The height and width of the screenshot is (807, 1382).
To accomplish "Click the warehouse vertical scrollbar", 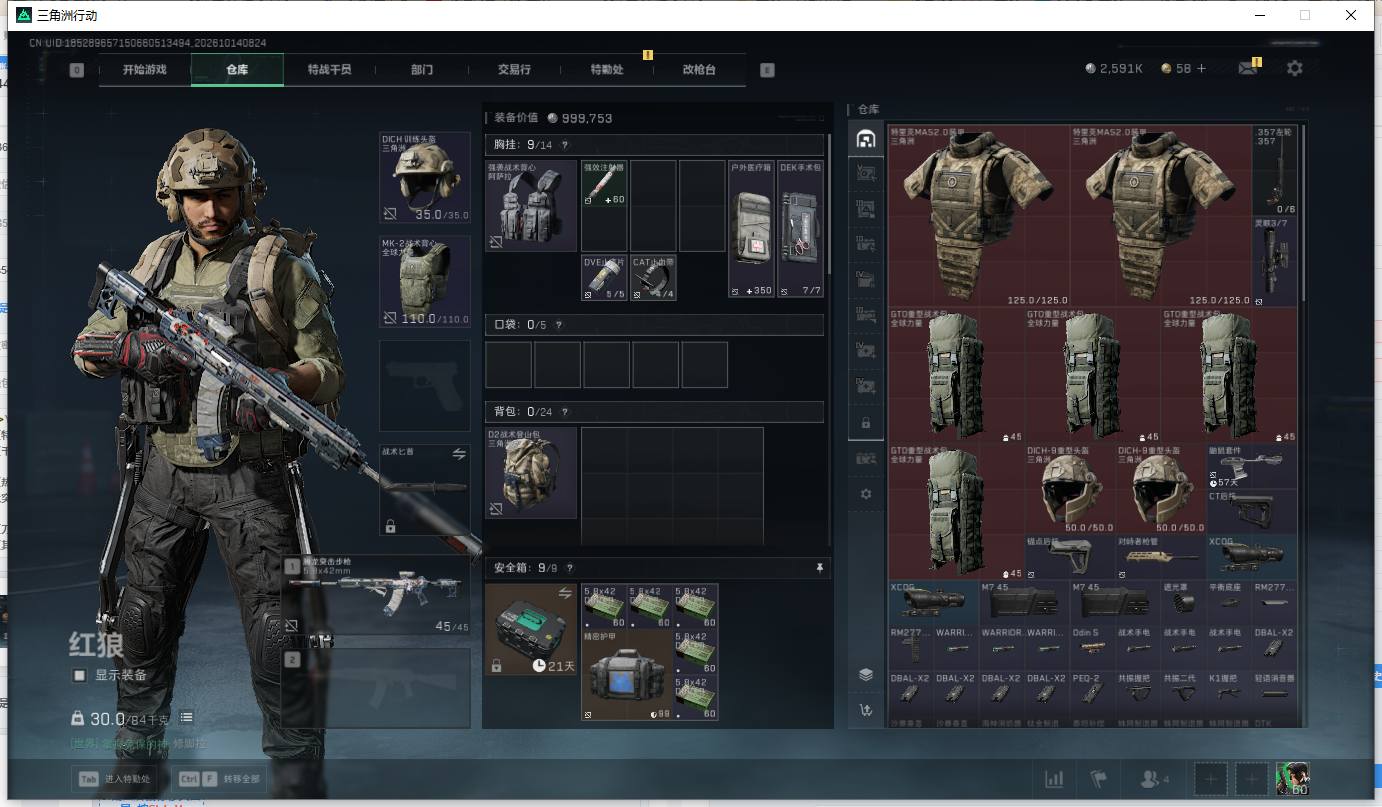I will coord(1302,213).
